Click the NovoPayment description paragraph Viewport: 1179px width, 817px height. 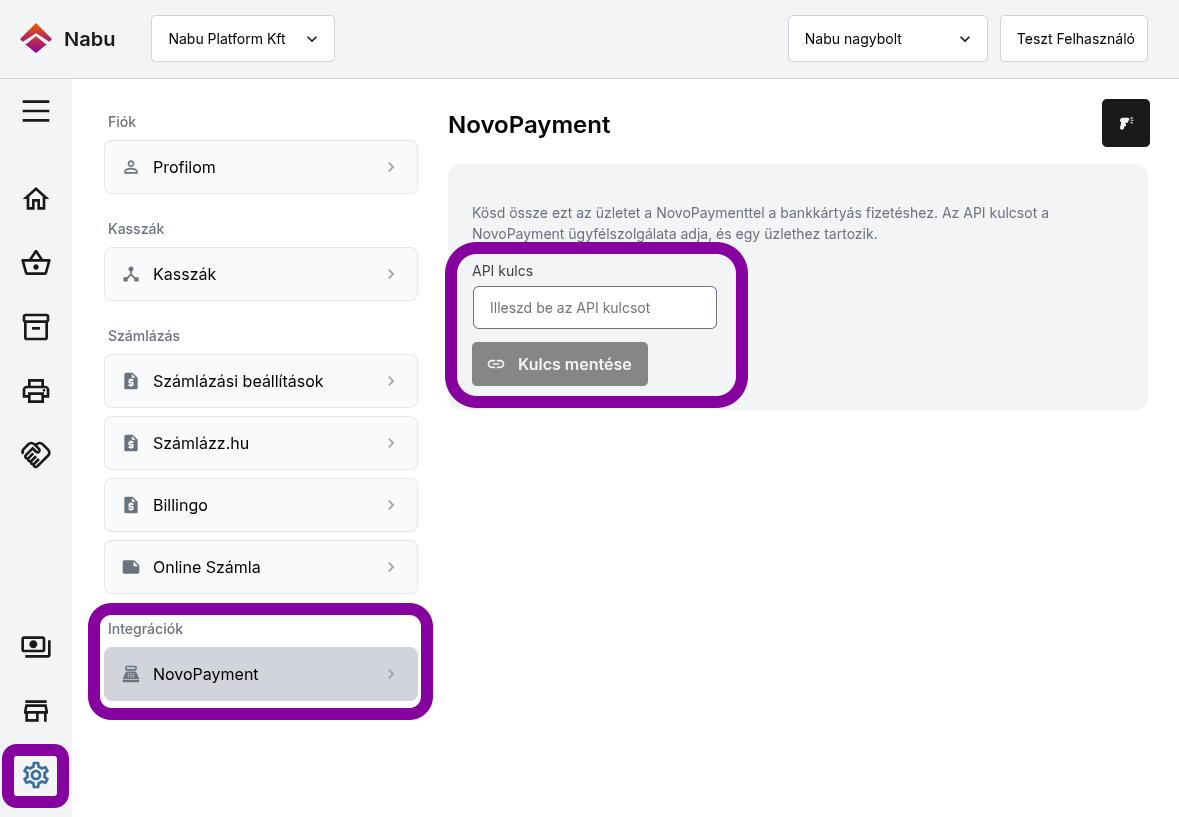pos(760,223)
